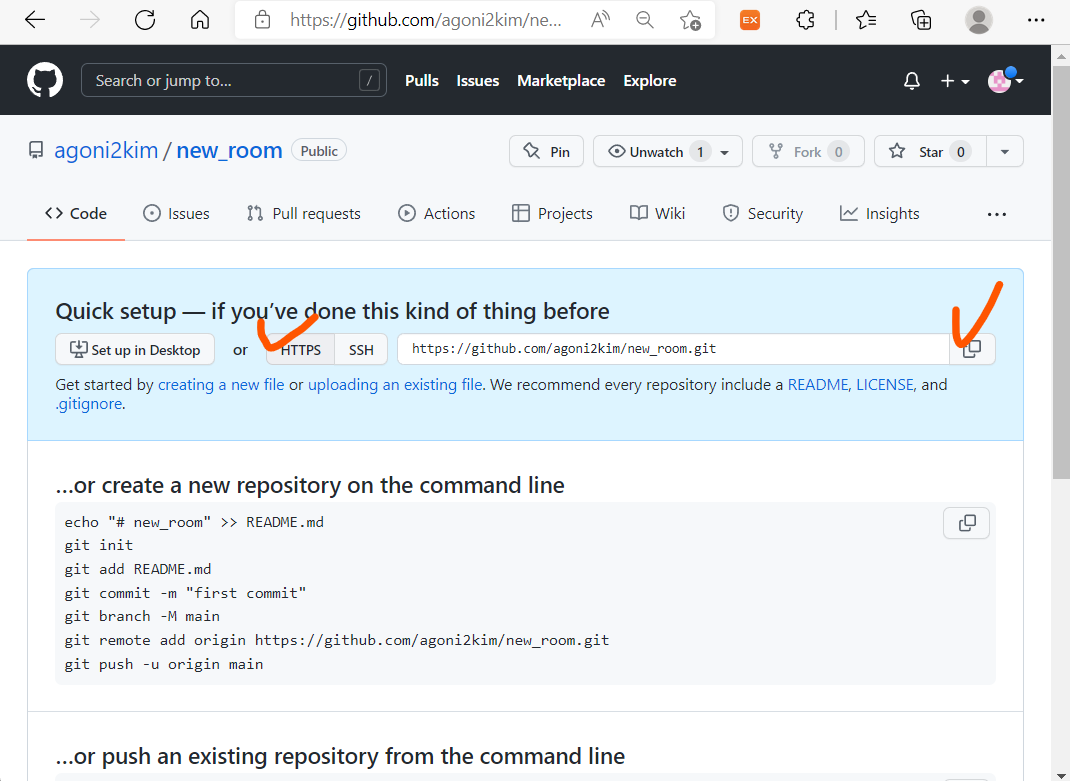
Task: Open the browser Extensions puzzle icon
Action: pyautogui.click(x=806, y=20)
